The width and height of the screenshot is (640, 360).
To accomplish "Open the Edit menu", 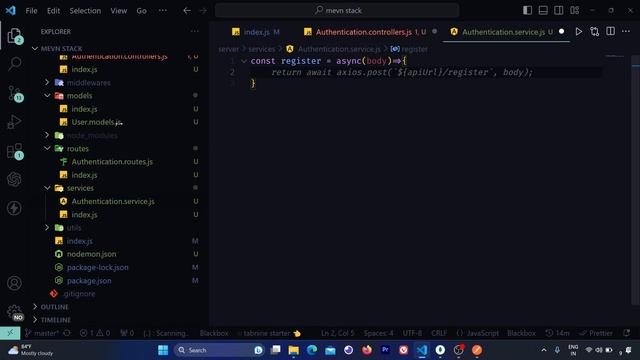I will pos(53,11).
